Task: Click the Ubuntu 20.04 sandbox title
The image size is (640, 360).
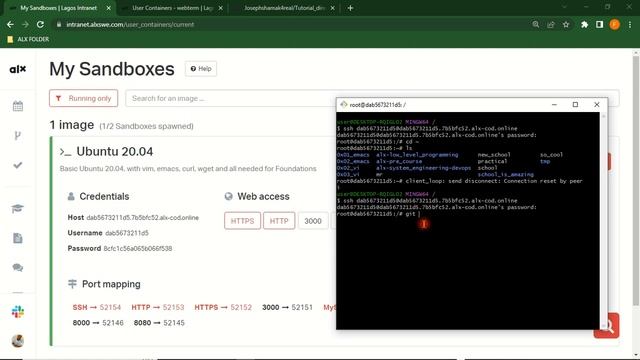Action: [x=115, y=151]
